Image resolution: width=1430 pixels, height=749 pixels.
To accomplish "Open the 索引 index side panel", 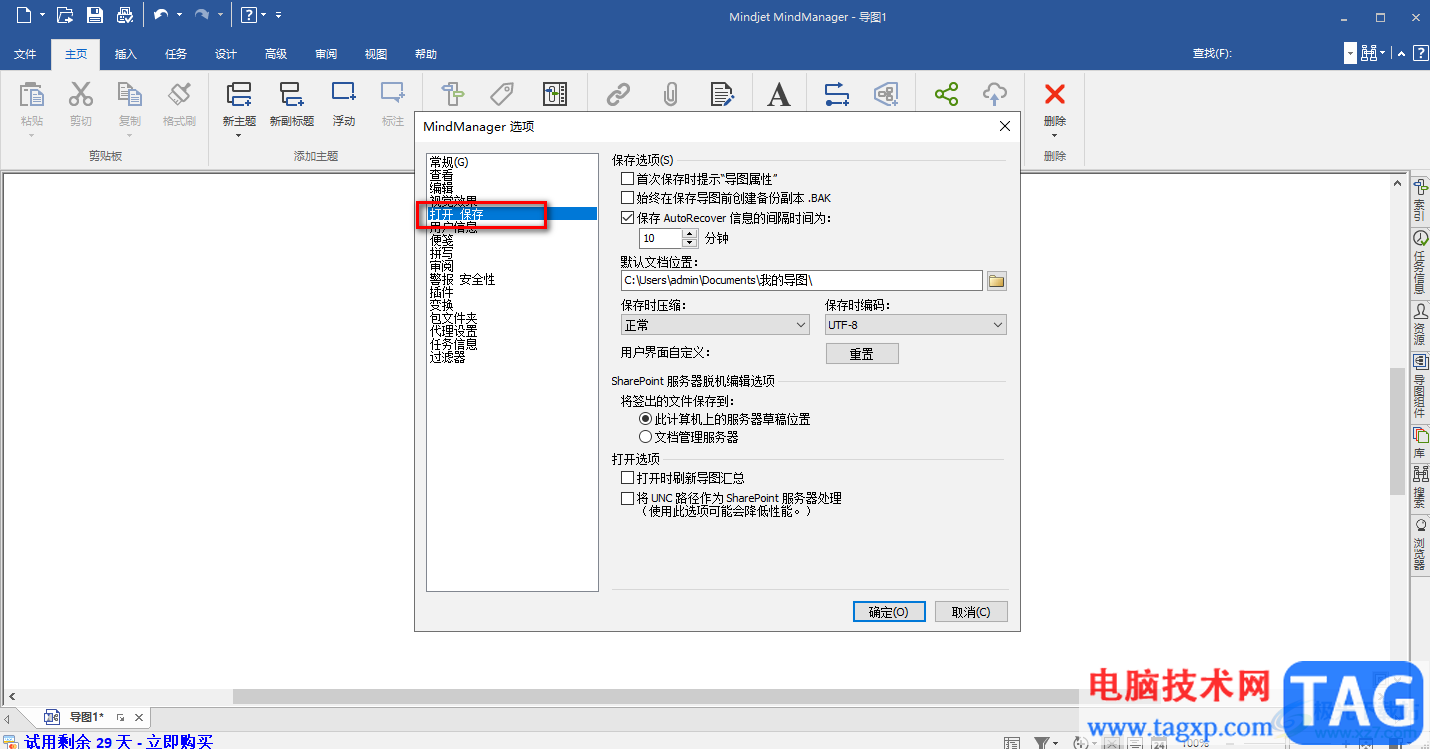I will [1419, 199].
